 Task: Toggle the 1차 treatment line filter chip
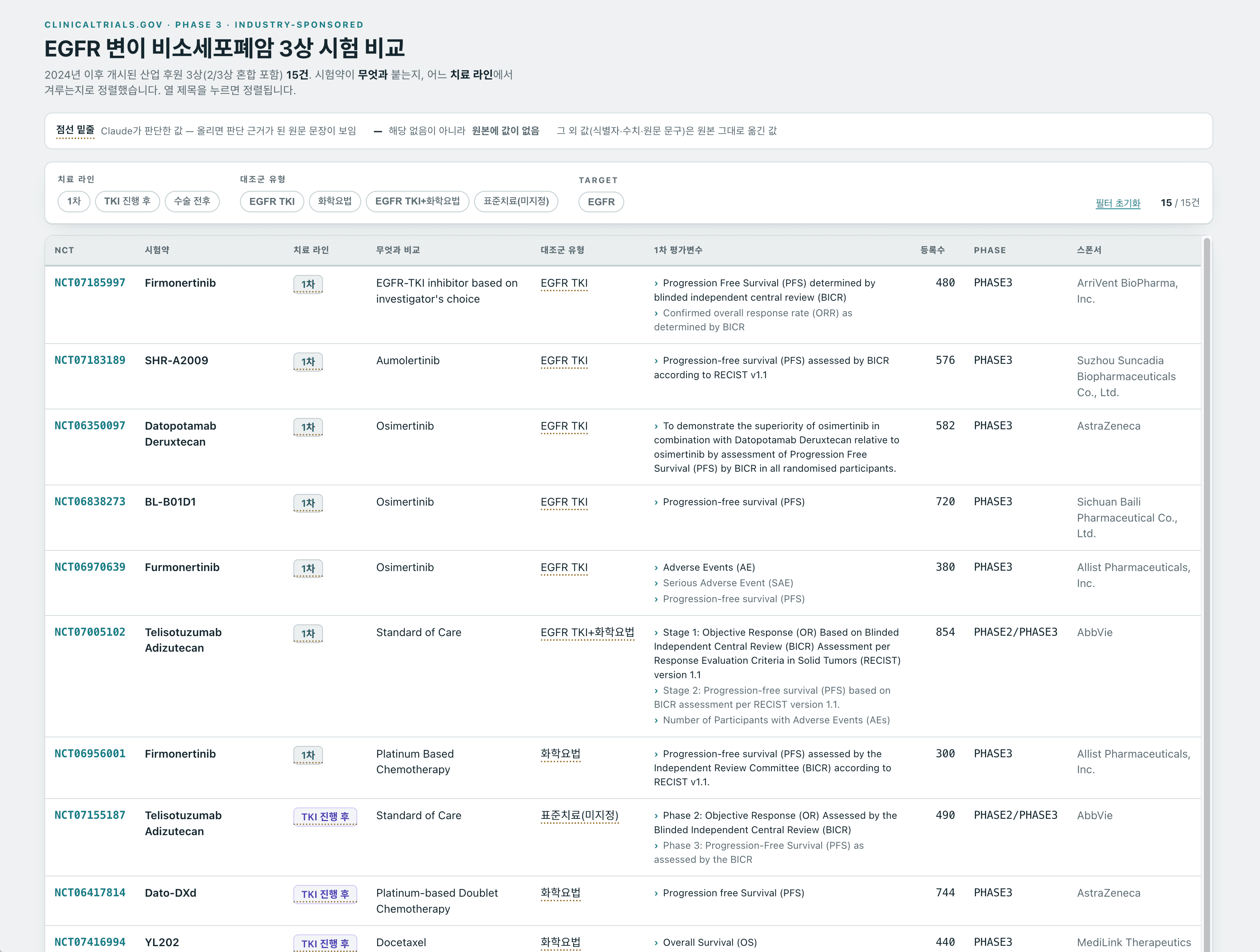coord(74,201)
